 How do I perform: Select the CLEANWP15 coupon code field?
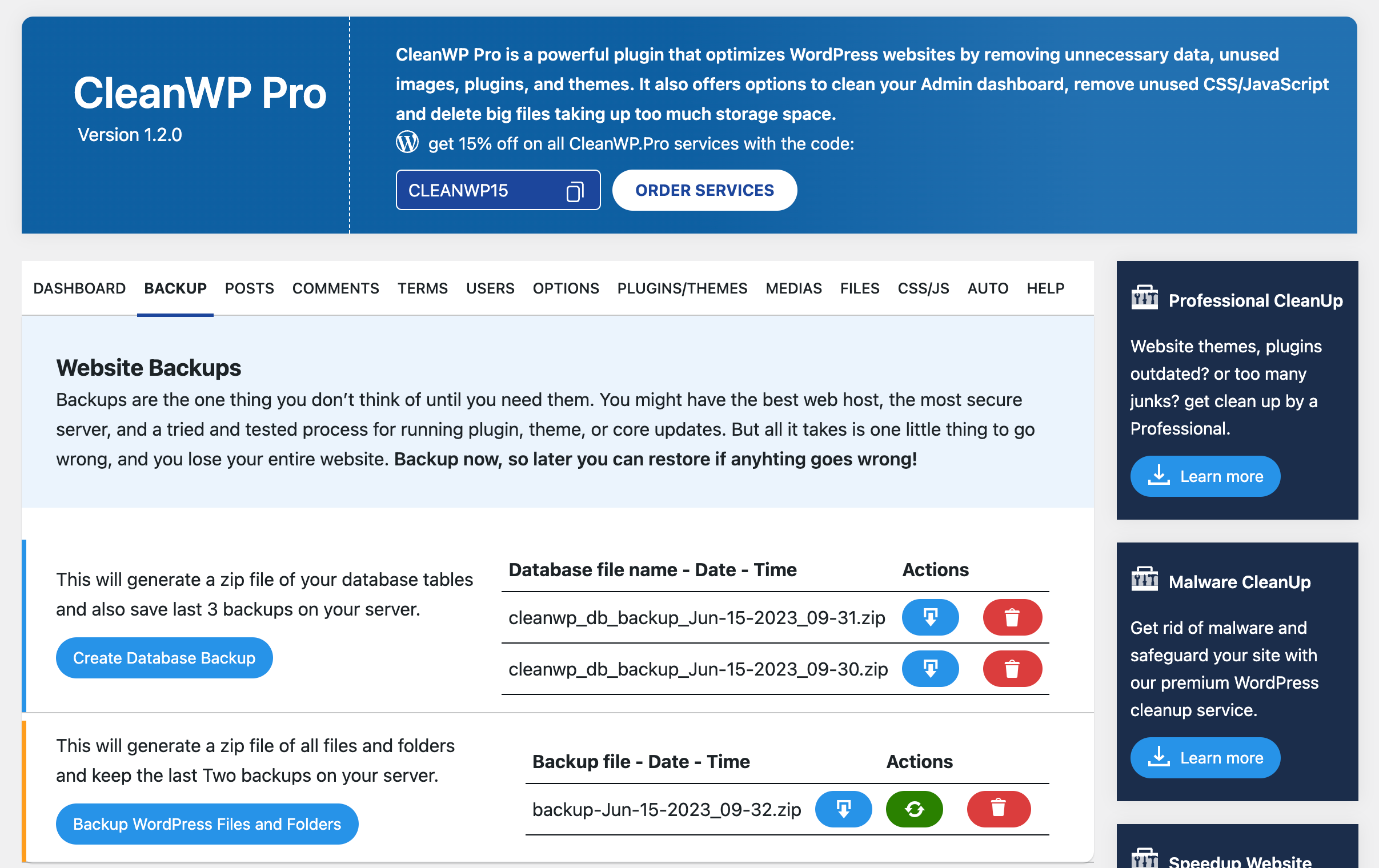(498, 190)
